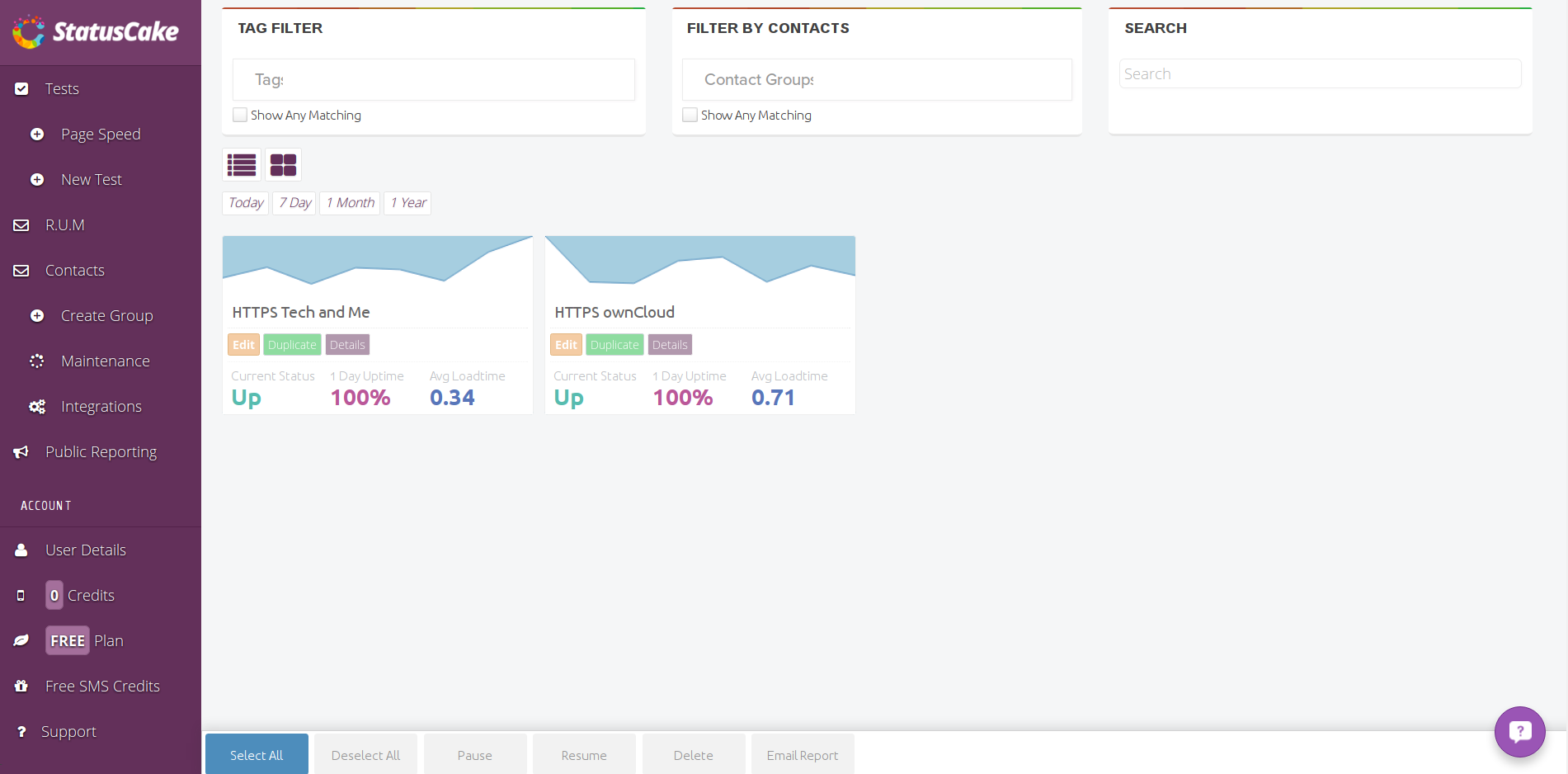
Task: Open New Test in the sidebar
Action: pos(91,179)
